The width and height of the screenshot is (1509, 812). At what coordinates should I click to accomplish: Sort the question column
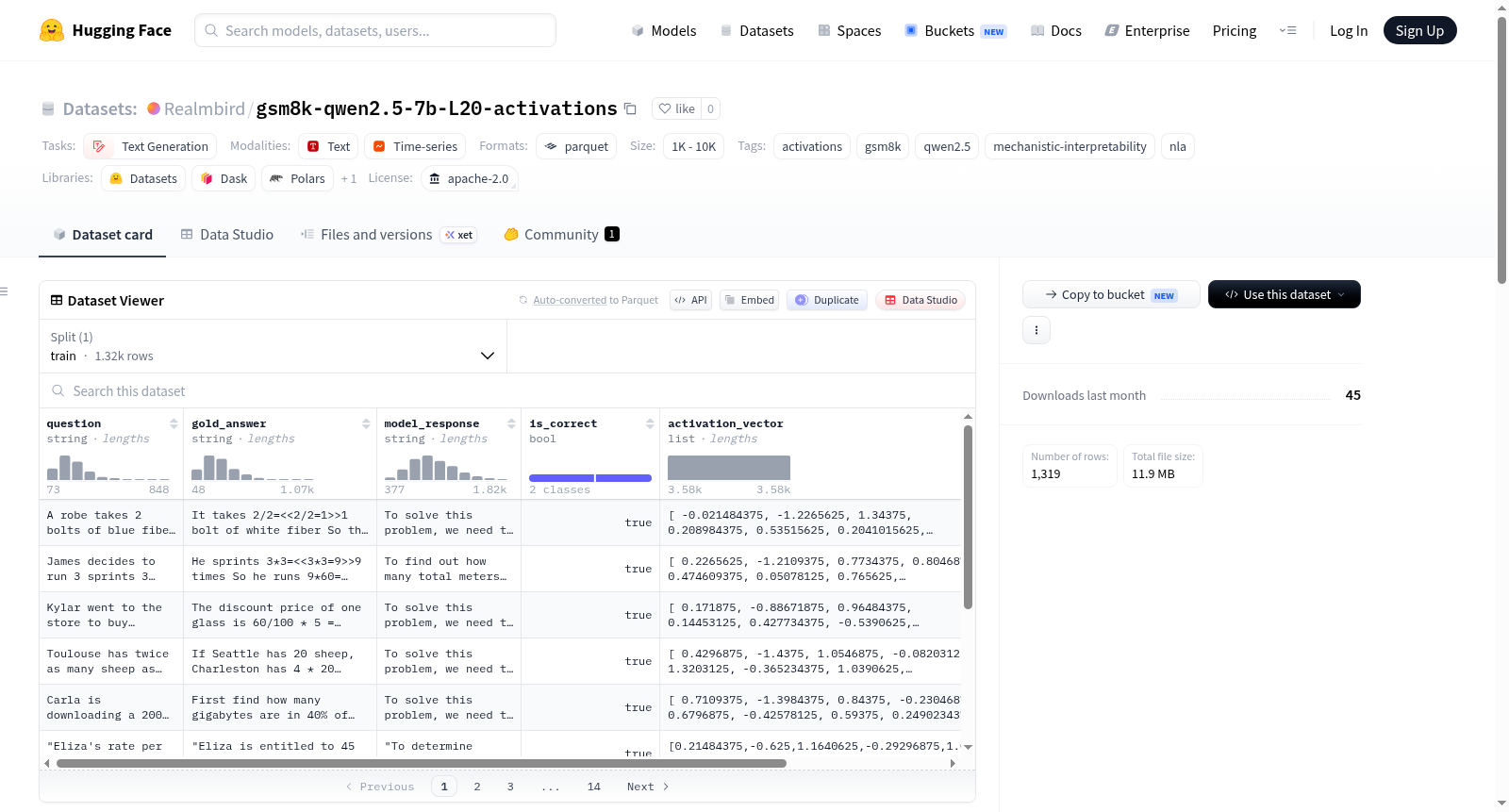(174, 423)
